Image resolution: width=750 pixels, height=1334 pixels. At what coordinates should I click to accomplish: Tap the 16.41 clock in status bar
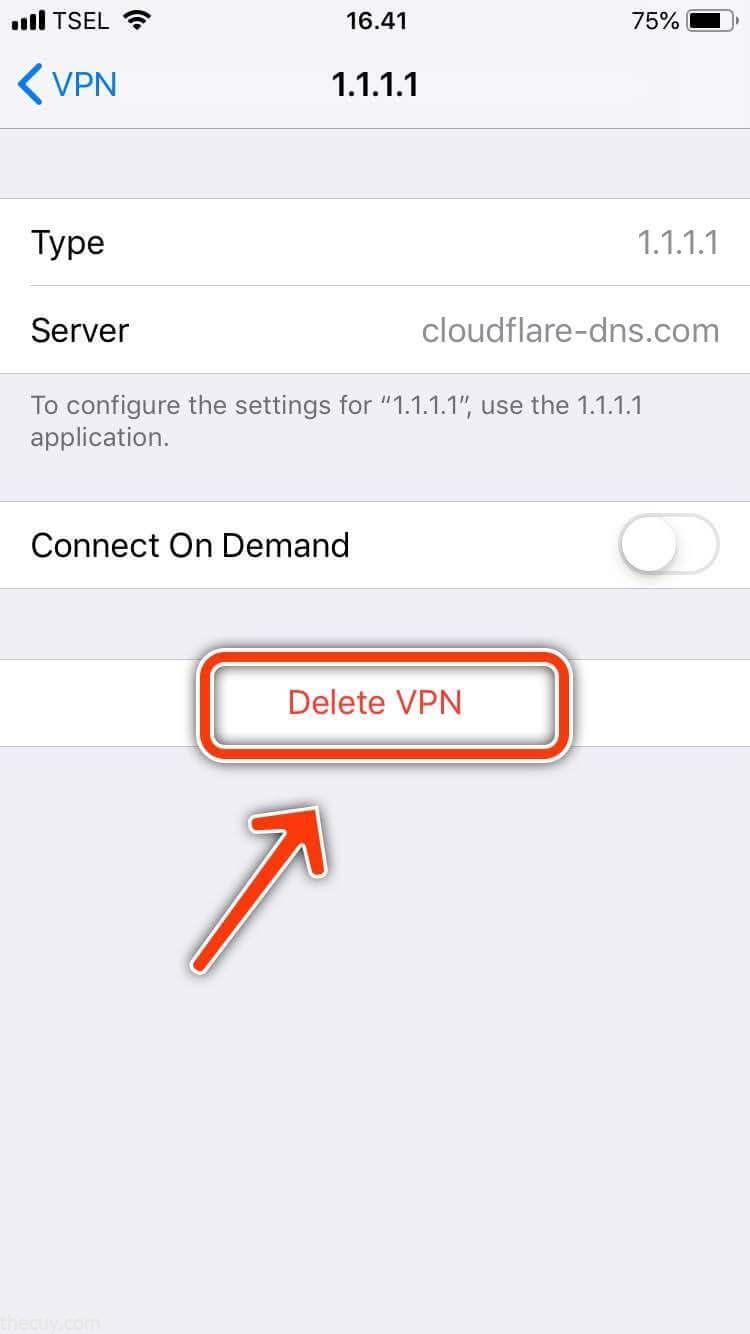376,20
